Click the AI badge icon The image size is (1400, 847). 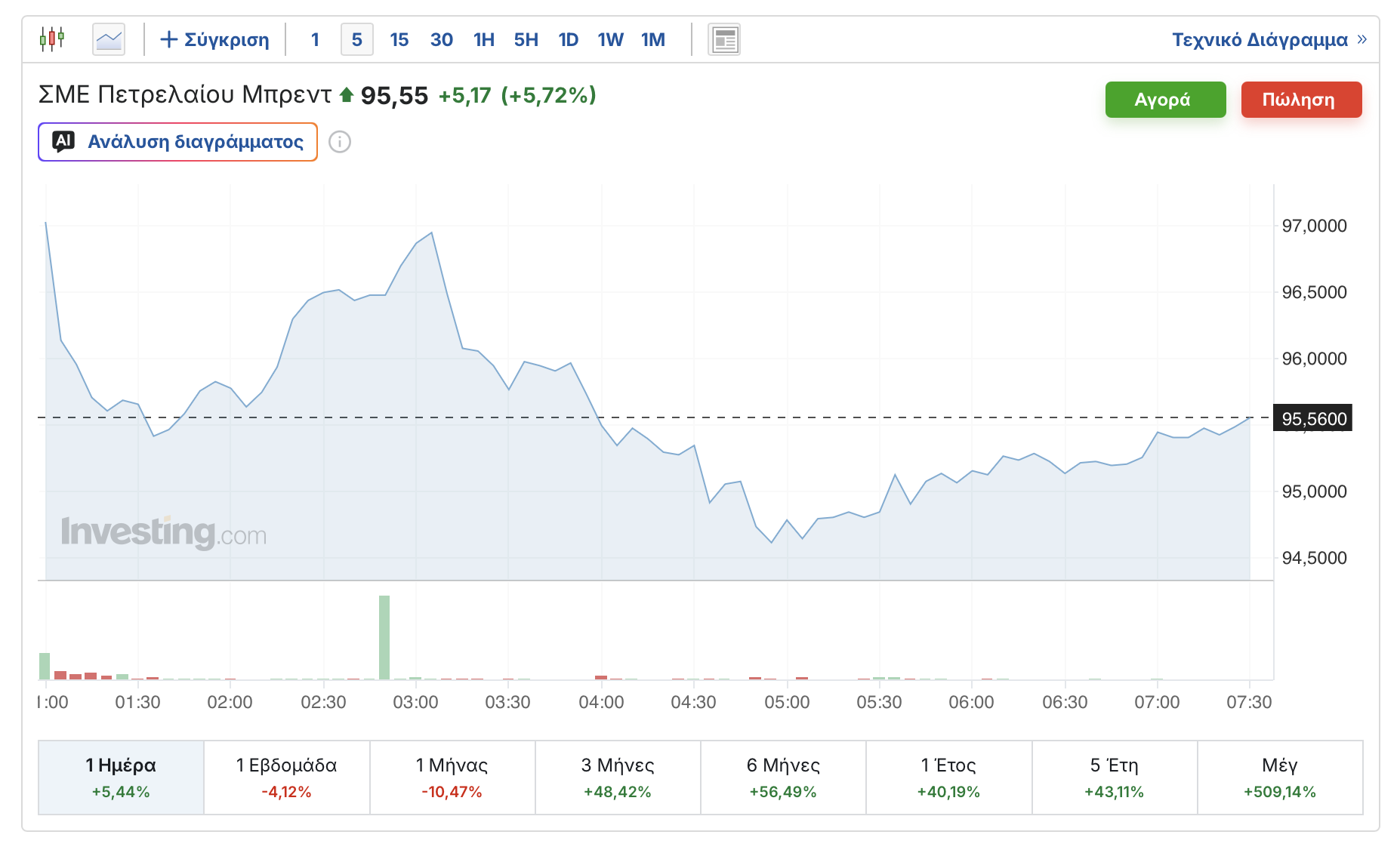63,141
